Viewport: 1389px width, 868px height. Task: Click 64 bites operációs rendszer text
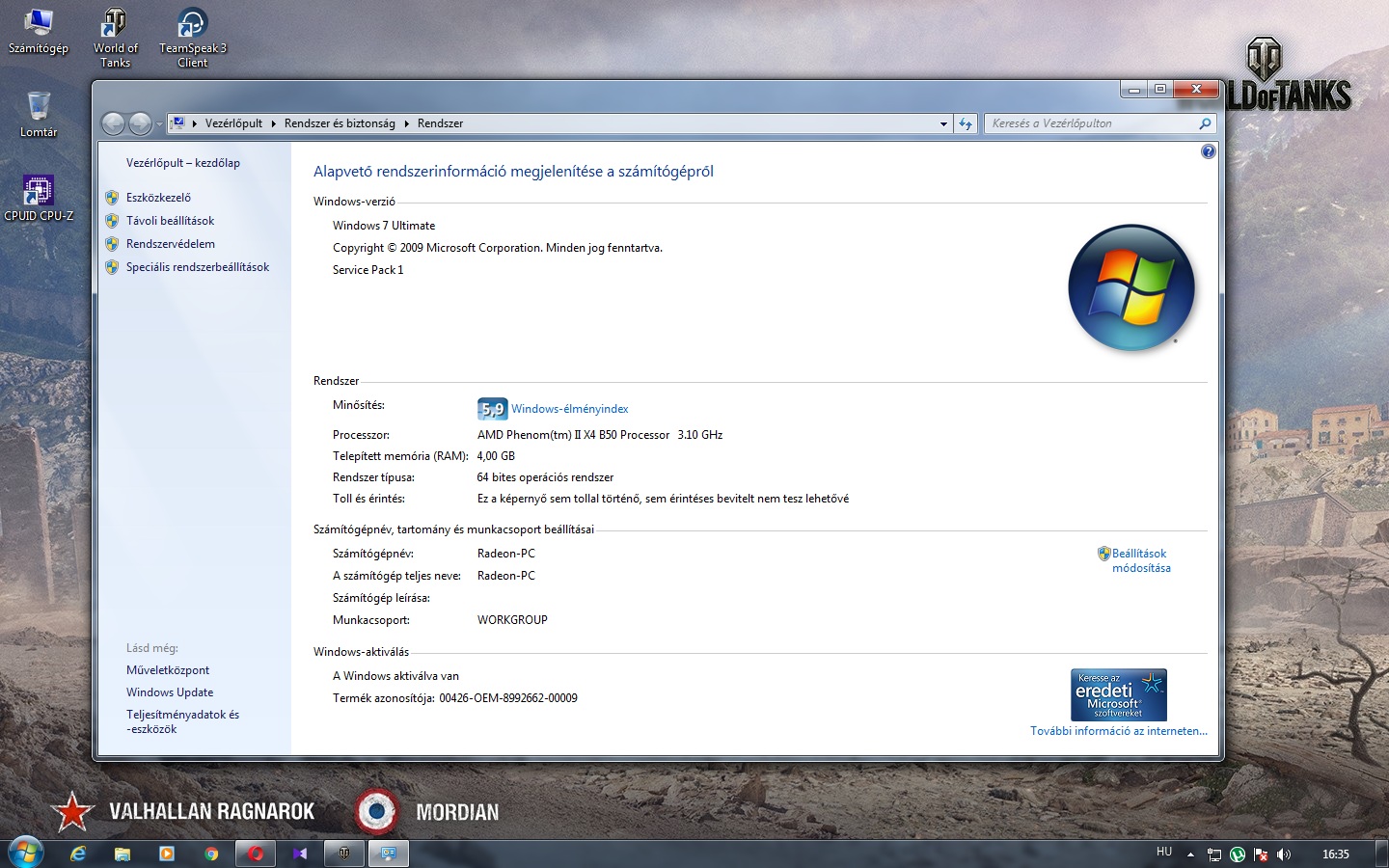(x=545, y=477)
